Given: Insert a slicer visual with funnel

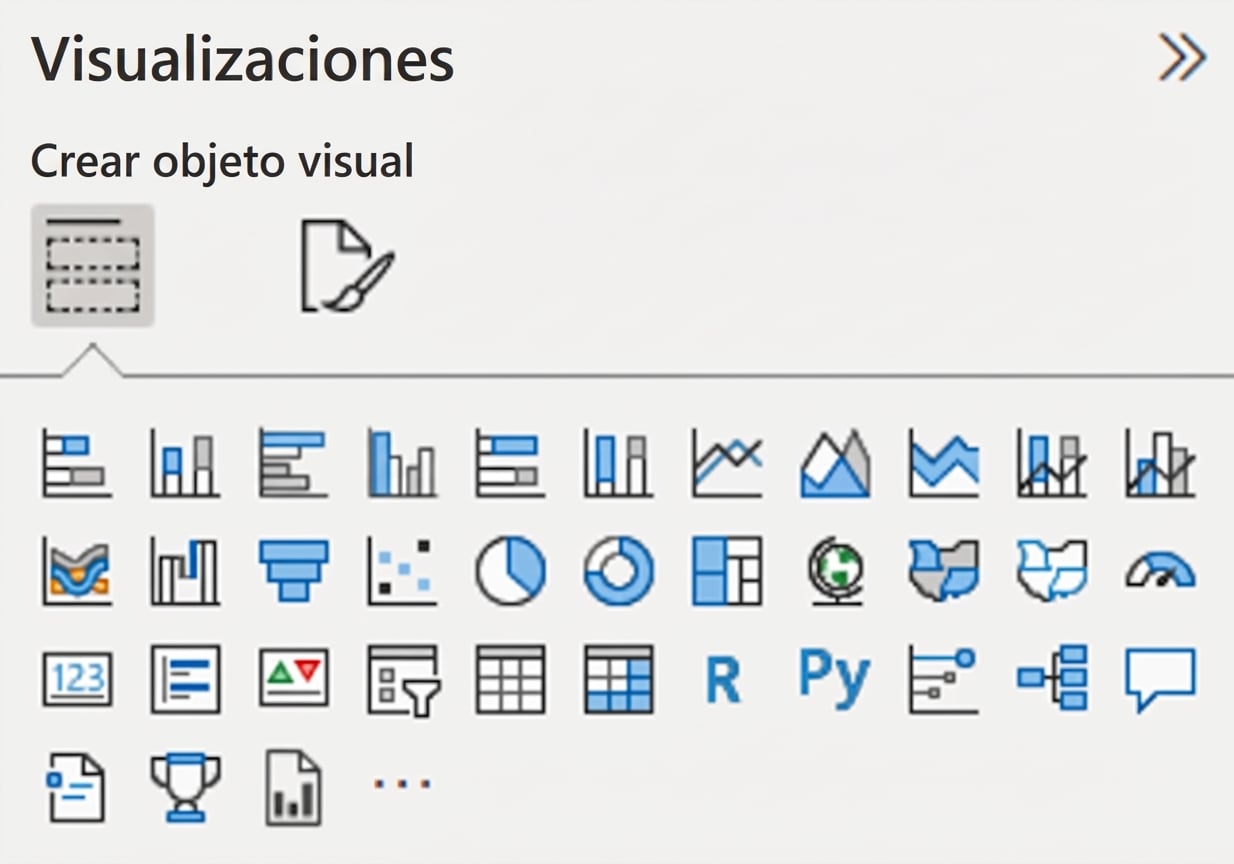Looking at the screenshot, I should pos(402,680).
